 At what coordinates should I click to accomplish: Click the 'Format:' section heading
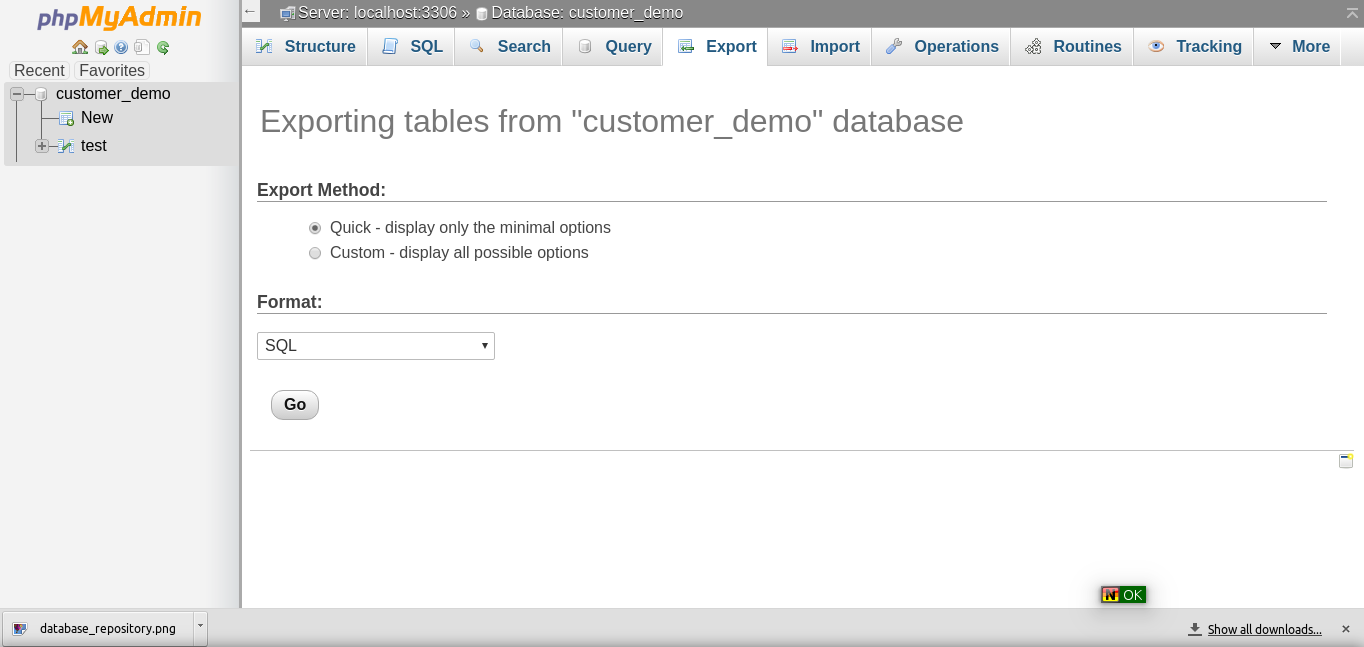(x=289, y=302)
